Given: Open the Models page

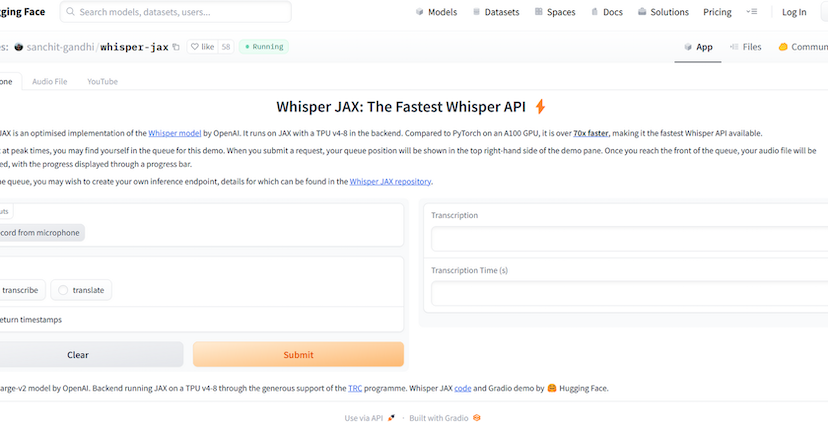Looking at the screenshot, I should tap(436, 12).
